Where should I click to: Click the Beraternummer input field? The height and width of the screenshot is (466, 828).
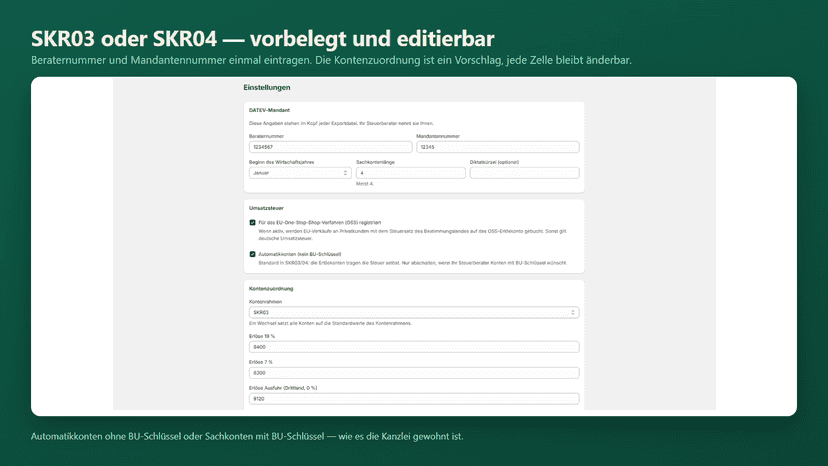330,147
